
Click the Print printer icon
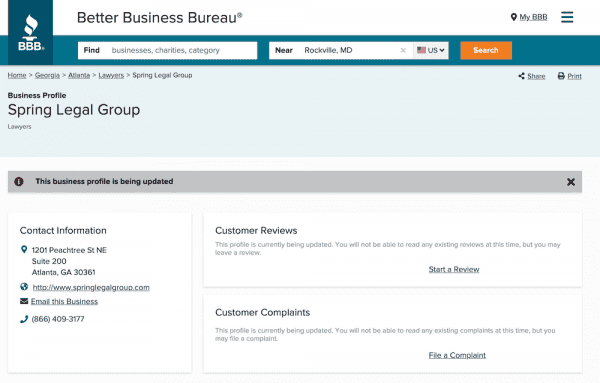click(x=561, y=76)
